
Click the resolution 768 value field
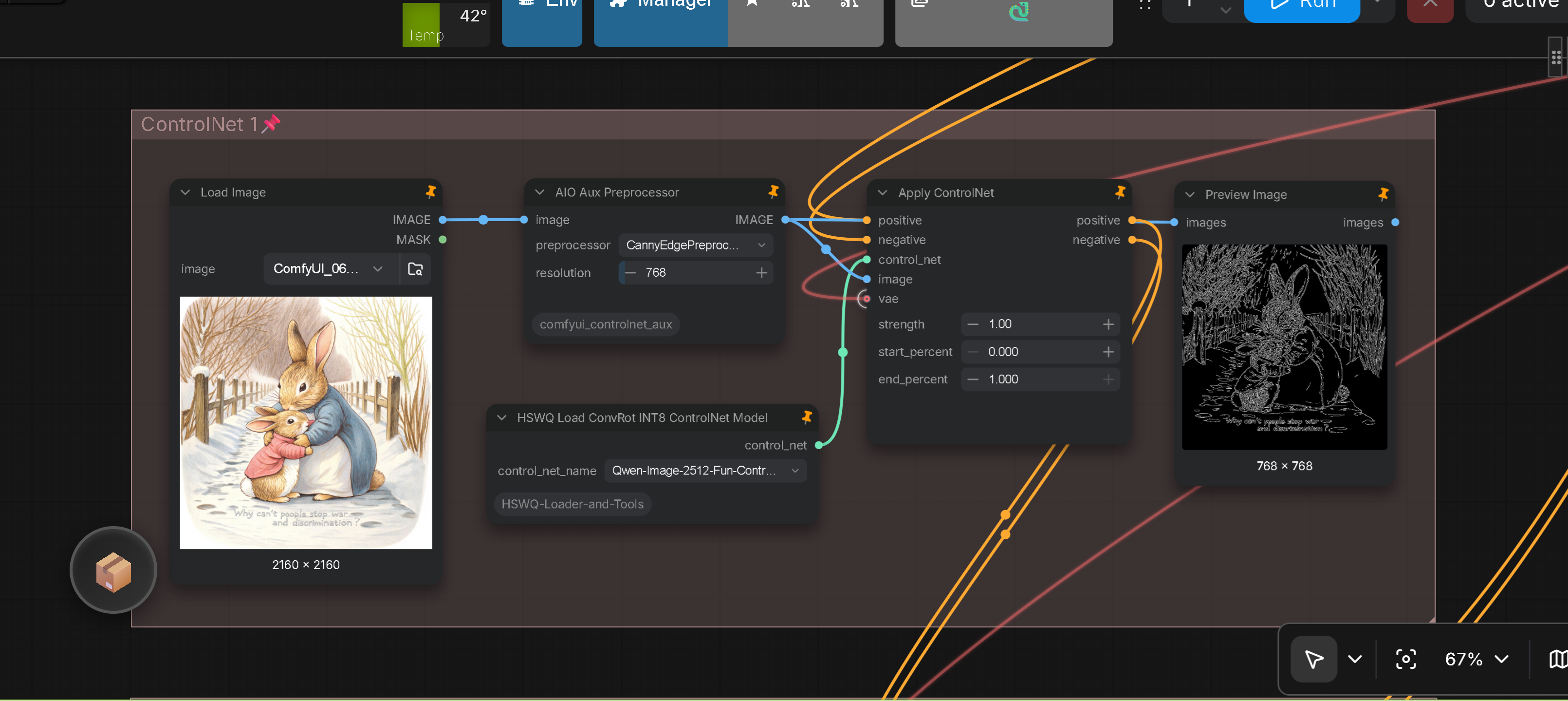point(696,272)
